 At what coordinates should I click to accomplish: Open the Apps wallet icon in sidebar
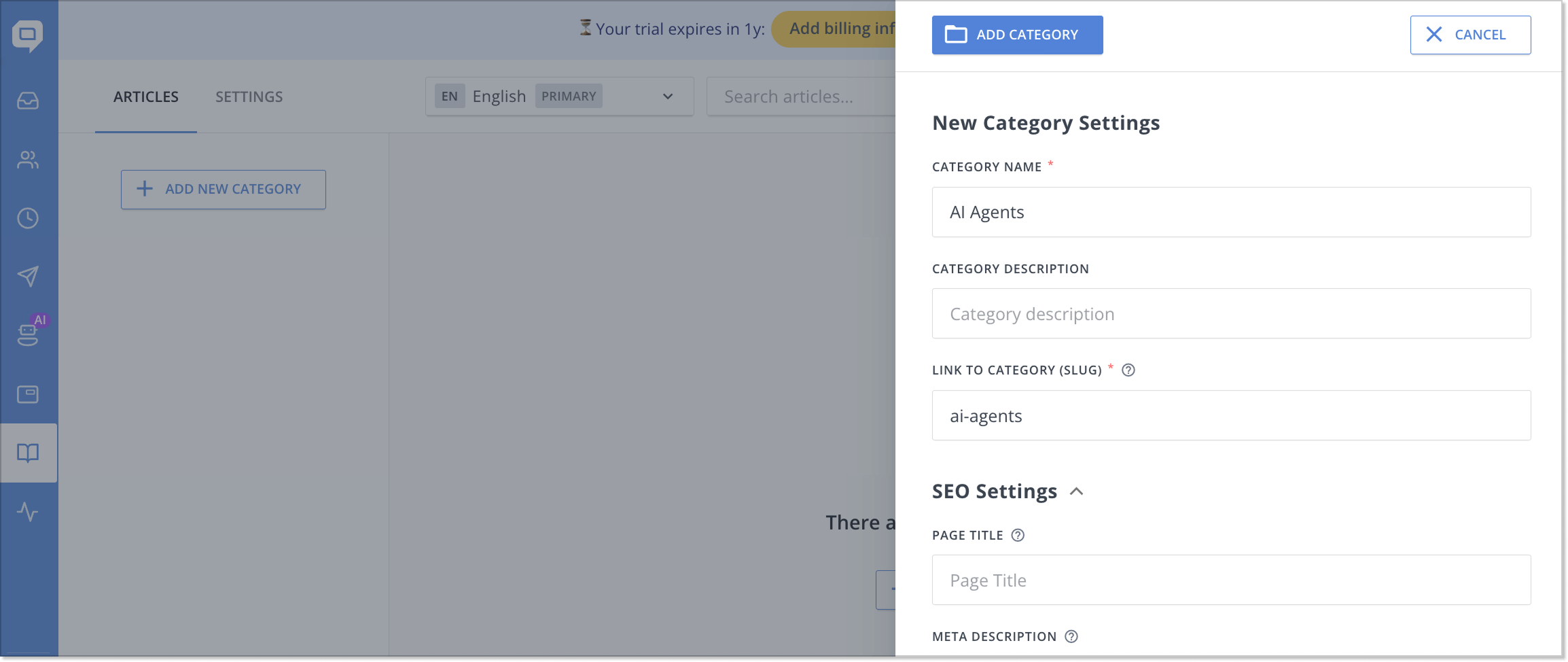coord(29,394)
